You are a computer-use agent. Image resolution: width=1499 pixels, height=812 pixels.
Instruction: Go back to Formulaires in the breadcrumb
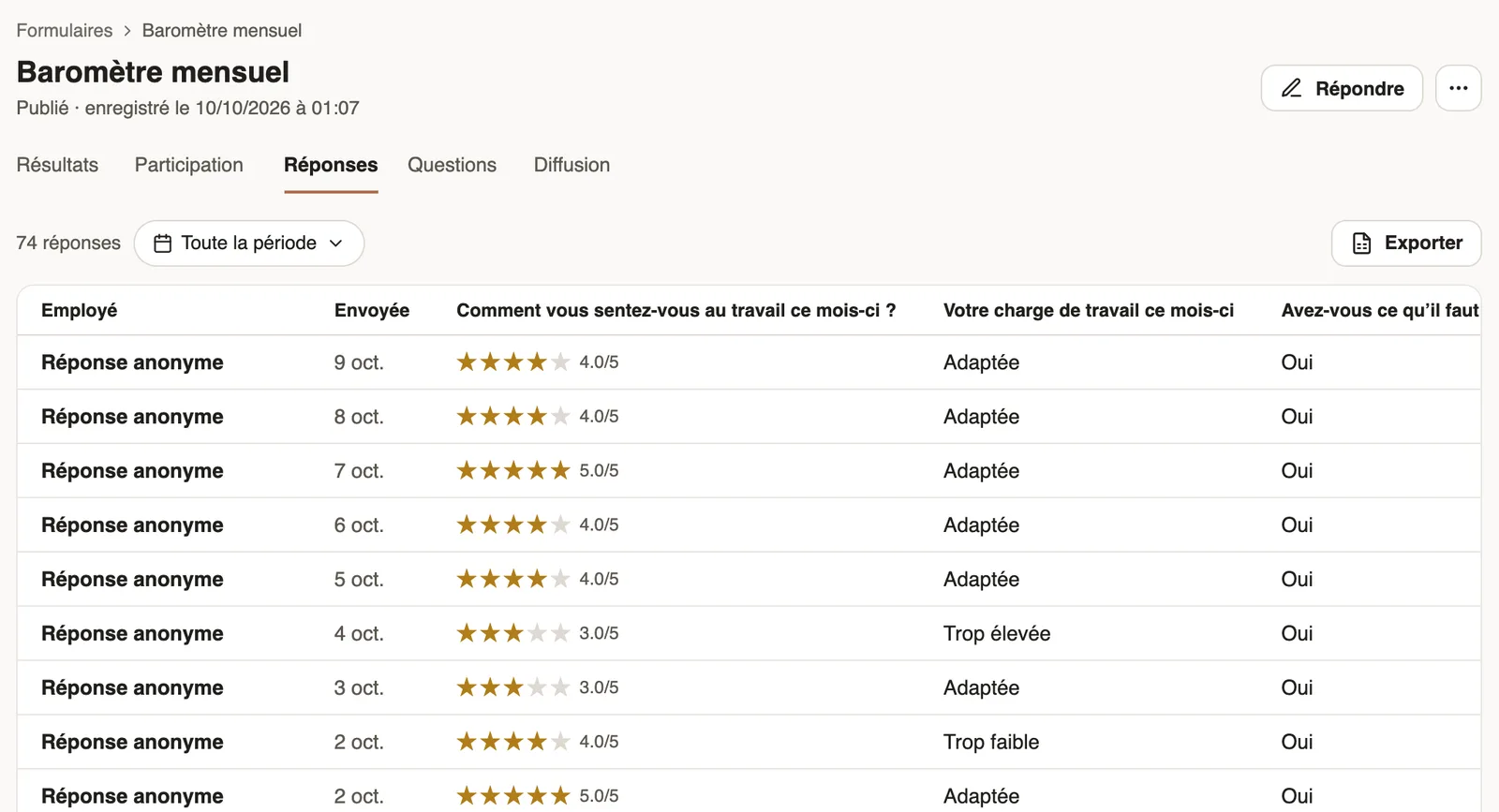(65, 31)
